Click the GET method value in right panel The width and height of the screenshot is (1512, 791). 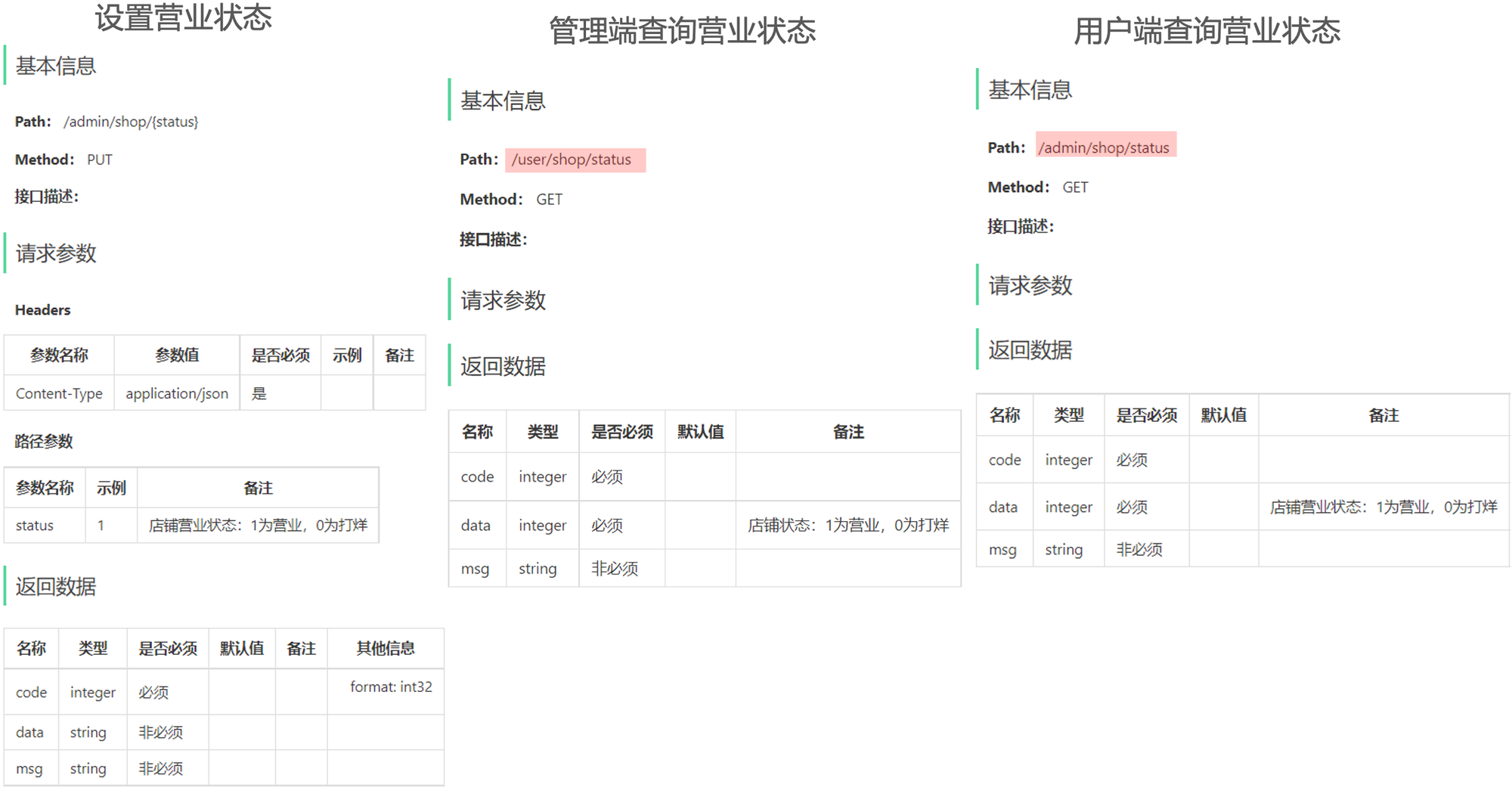(1075, 188)
